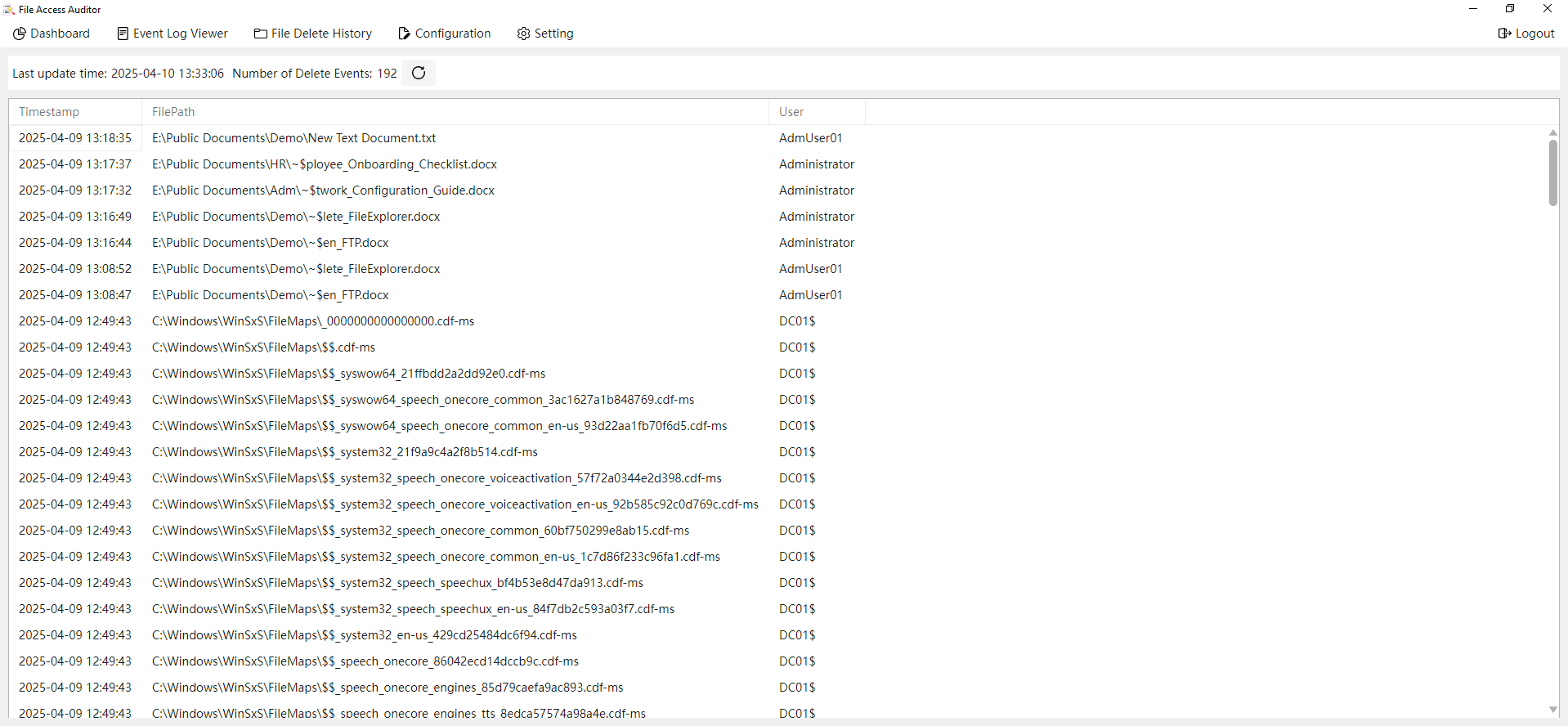The height and width of the screenshot is (726, 1568).
Task: Switch to the Configuration menu
Action: click(452, 34)
